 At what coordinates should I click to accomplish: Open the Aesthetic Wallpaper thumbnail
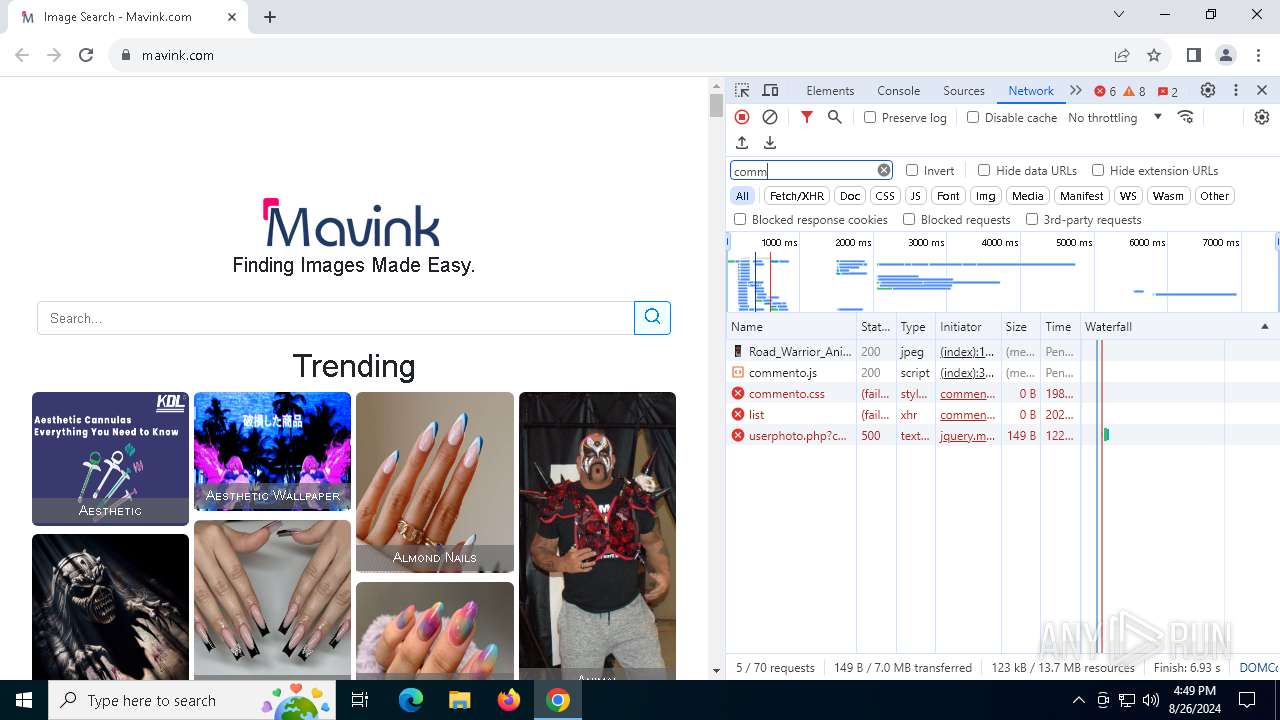(x=272, y=451)
